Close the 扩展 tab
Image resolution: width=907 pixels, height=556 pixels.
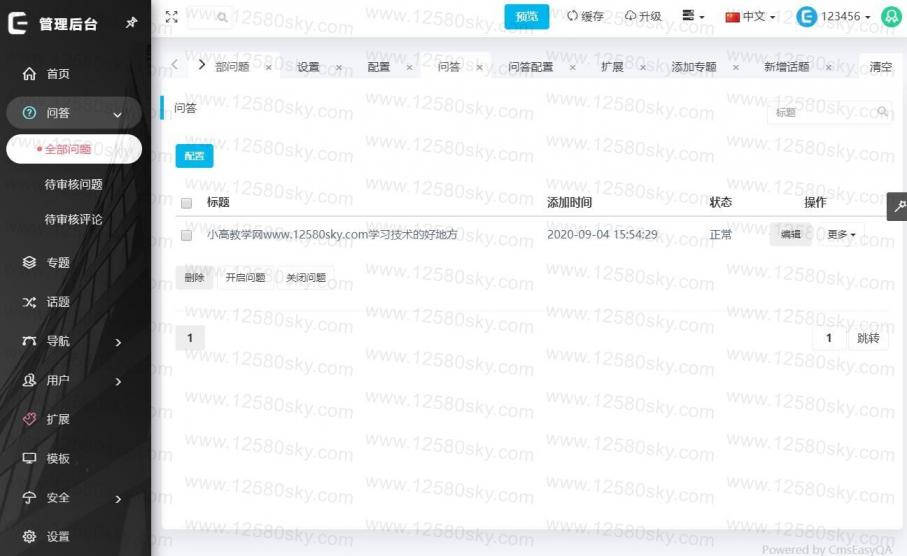pos(643,68)
